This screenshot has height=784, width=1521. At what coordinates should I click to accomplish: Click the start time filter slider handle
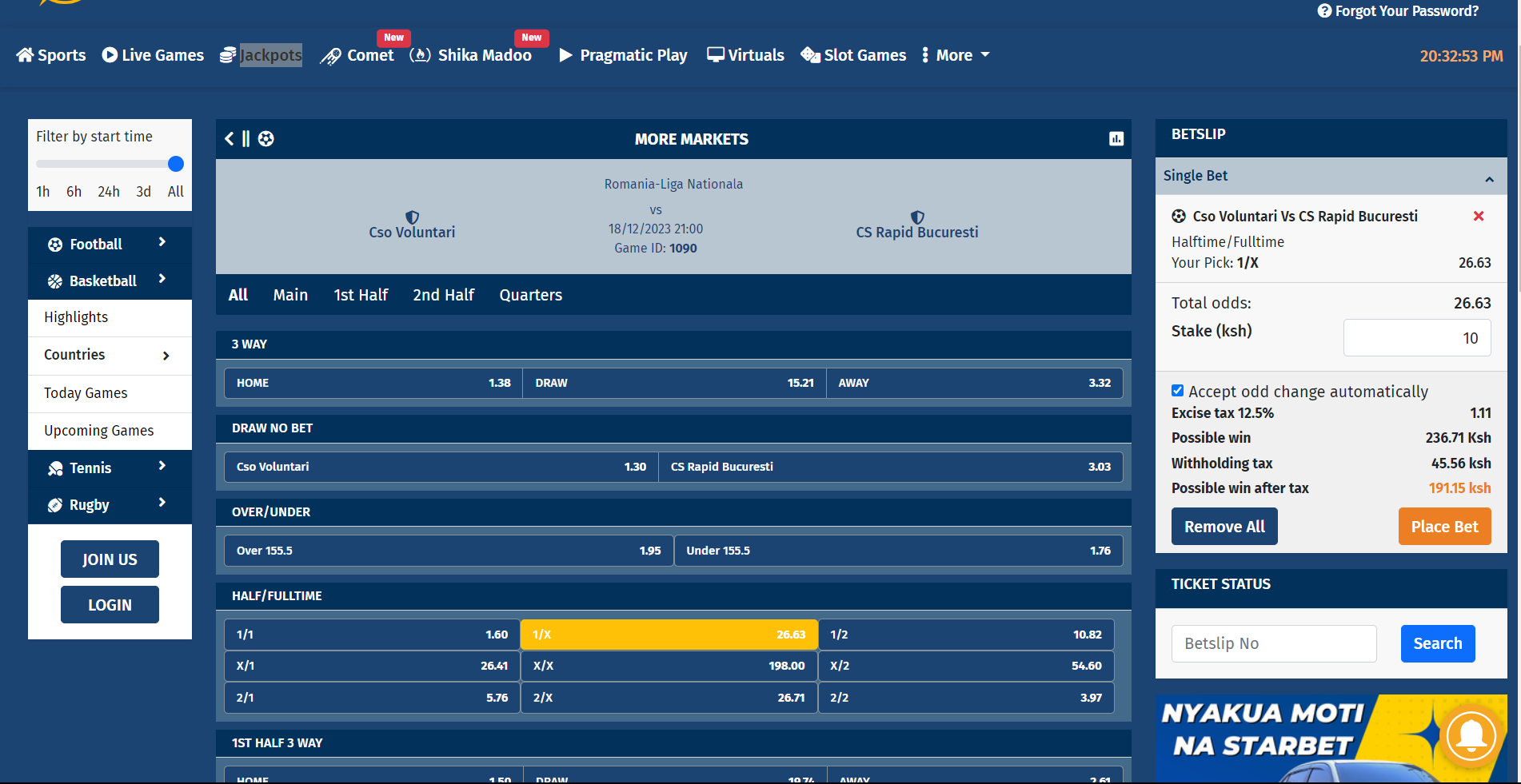[x=176, y=164]
